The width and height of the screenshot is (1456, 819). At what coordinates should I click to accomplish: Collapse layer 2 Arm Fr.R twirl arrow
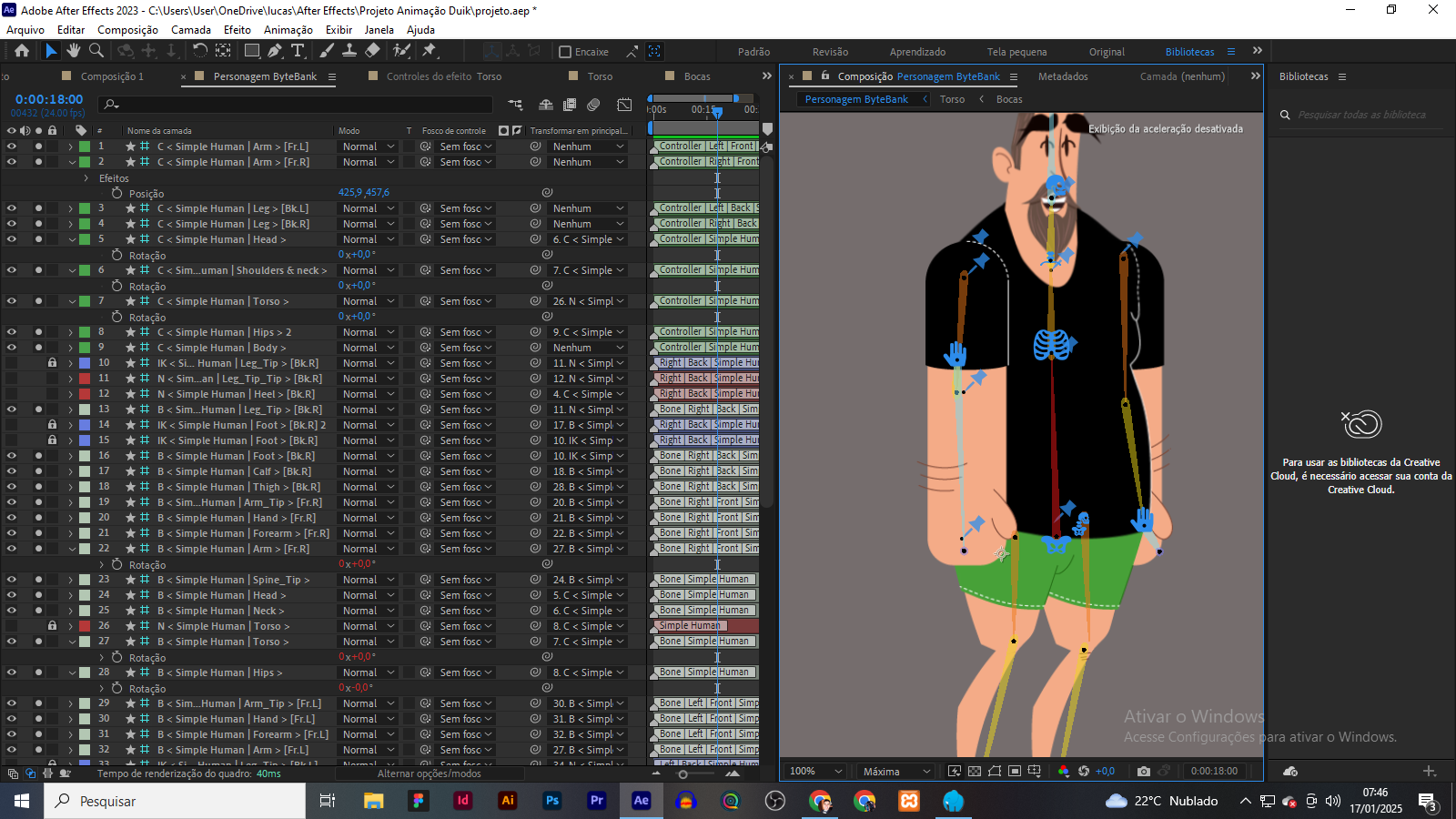point(72,162)
